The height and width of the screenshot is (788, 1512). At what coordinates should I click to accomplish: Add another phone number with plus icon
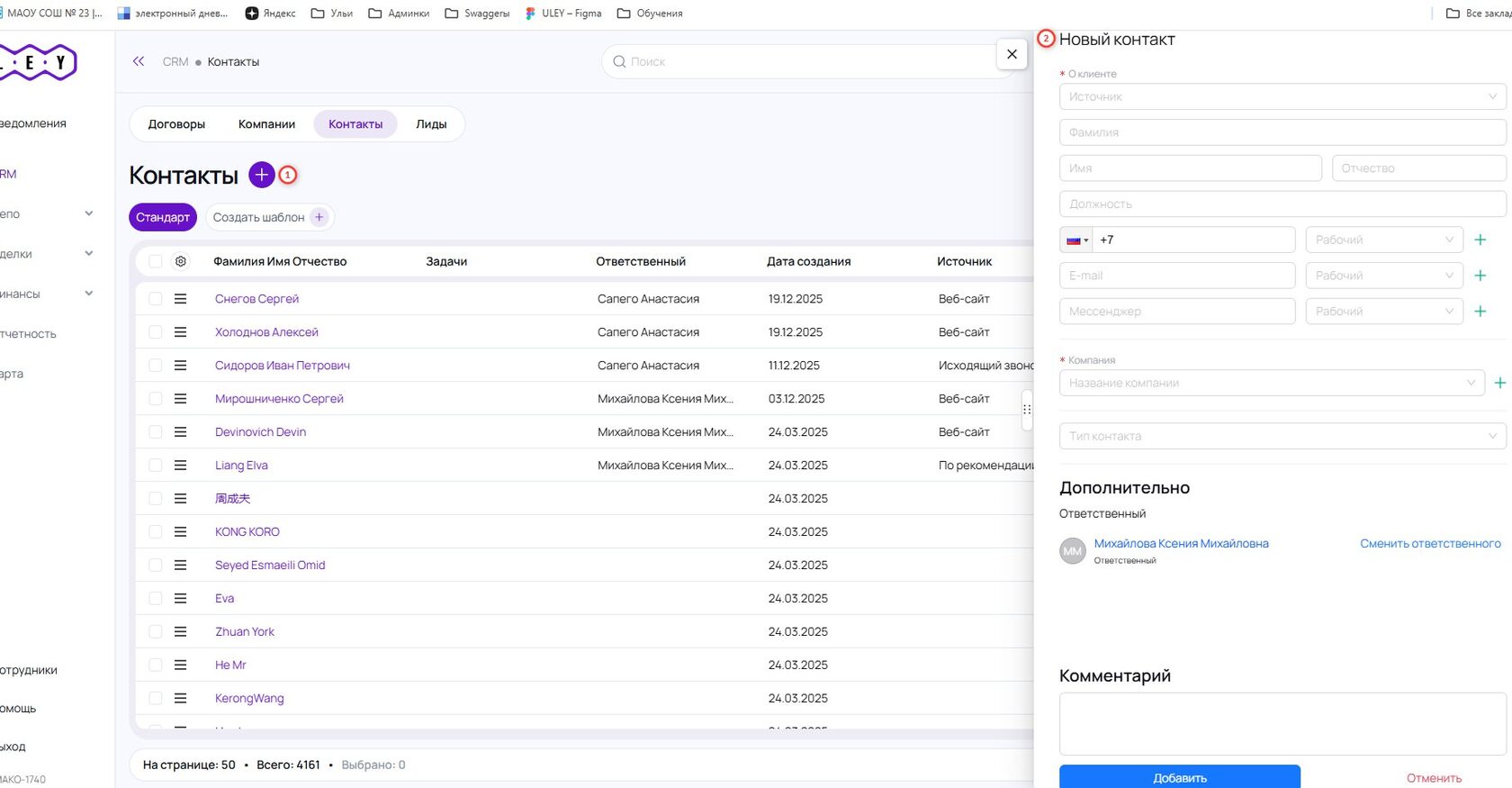pyautogui.click(x=1480, y=240)
